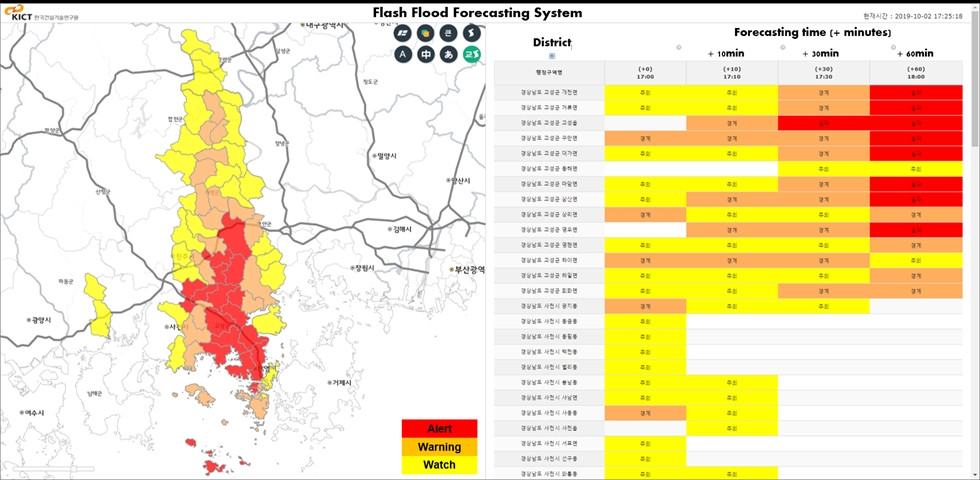Switch map labels to English 'A' icon
The width and height of the screenshot is (980, 480).
pos(403,54)
